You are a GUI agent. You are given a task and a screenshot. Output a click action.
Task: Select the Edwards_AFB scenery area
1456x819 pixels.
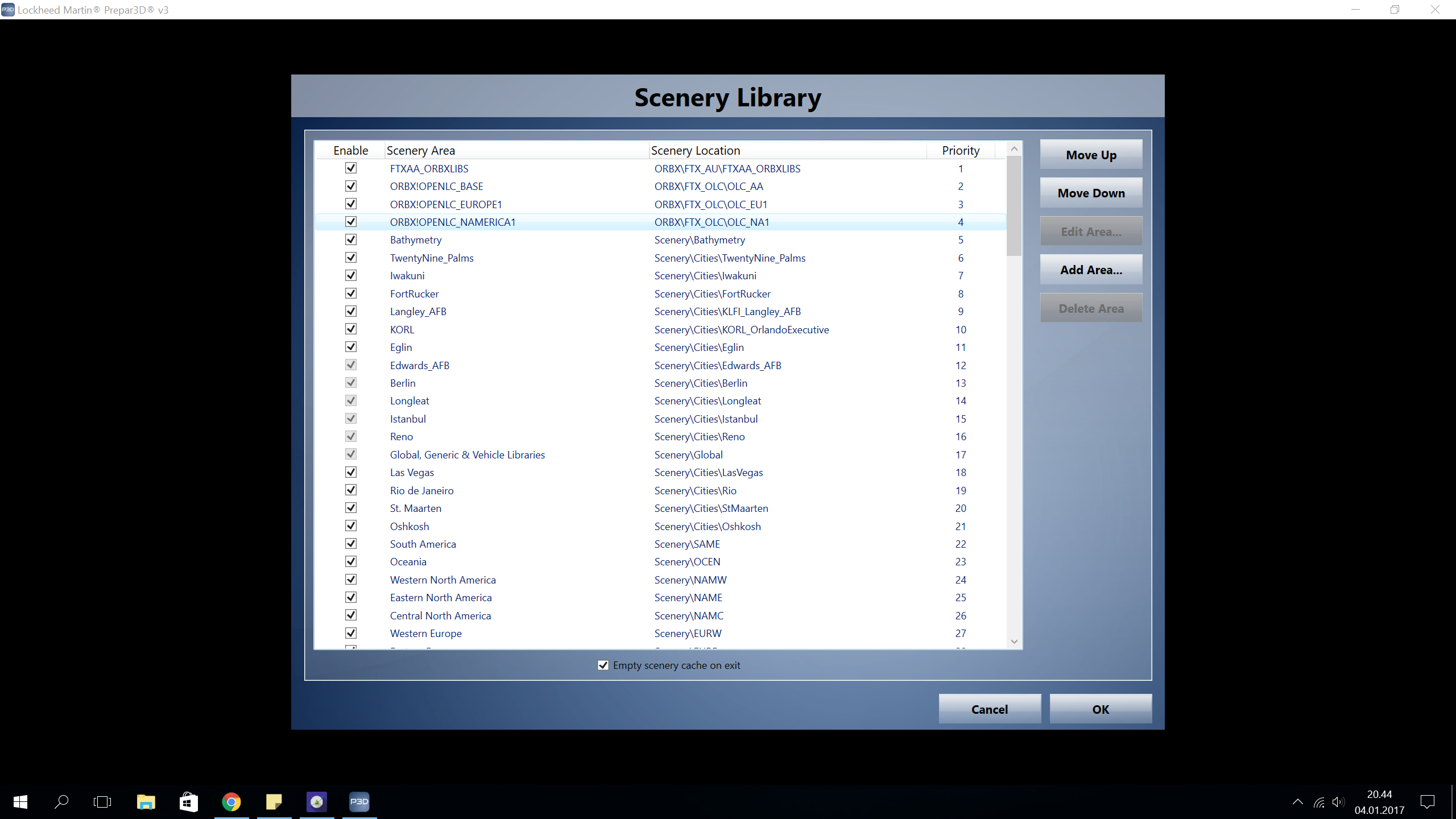click(660, 365)
